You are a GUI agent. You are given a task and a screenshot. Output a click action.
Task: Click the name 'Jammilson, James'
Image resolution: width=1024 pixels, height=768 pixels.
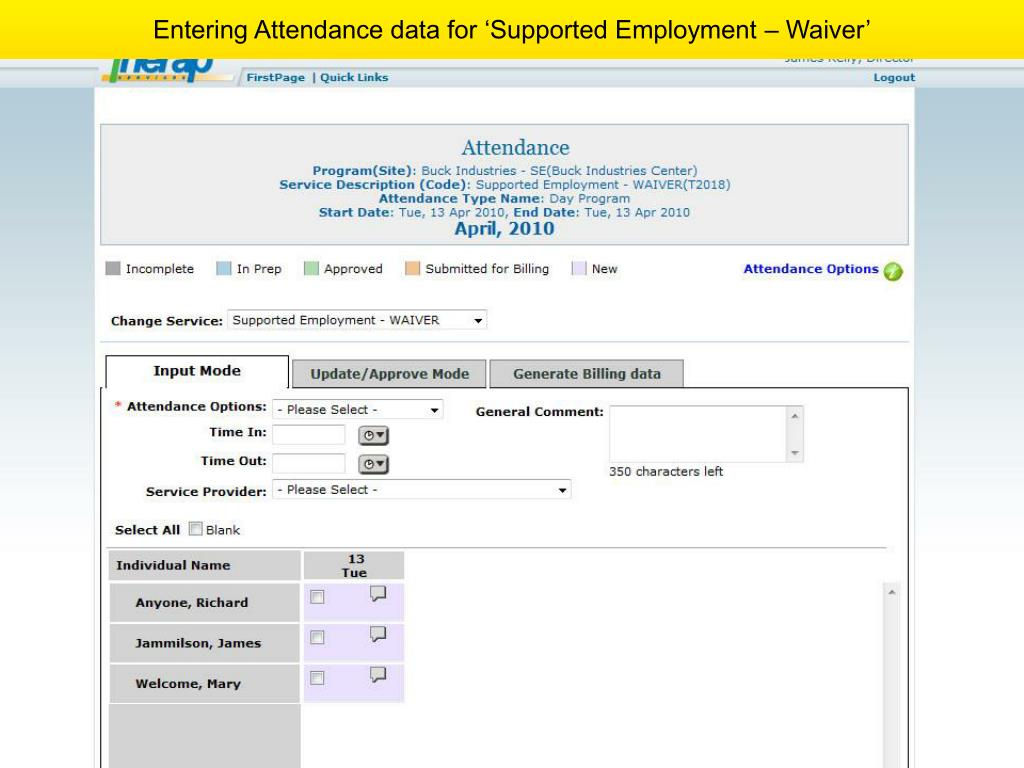pos(198,643)
